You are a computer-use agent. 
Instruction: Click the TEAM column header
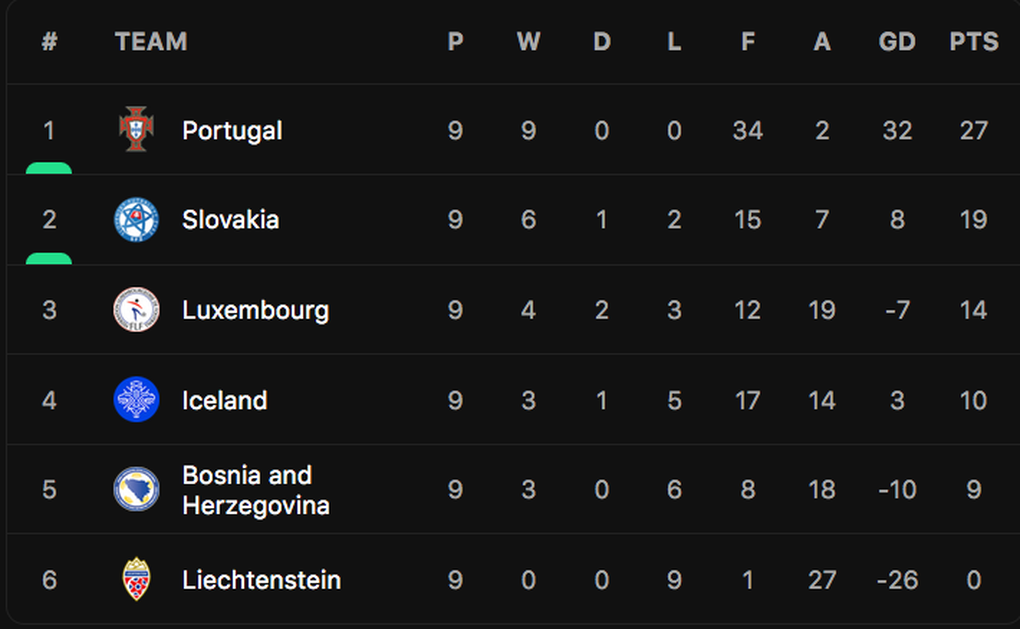pos(152,42)
